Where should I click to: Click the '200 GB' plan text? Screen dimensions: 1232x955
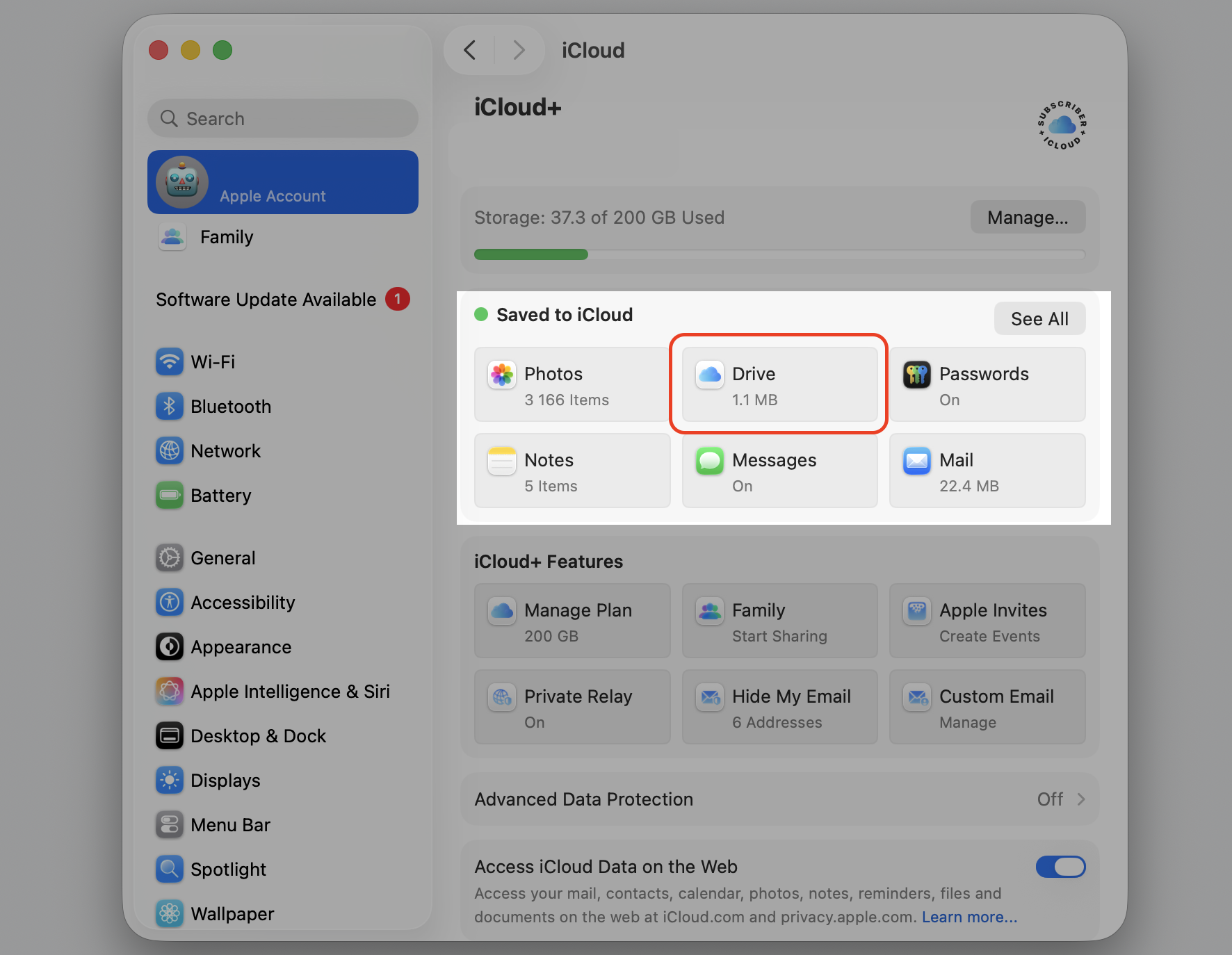click(551, 636)
